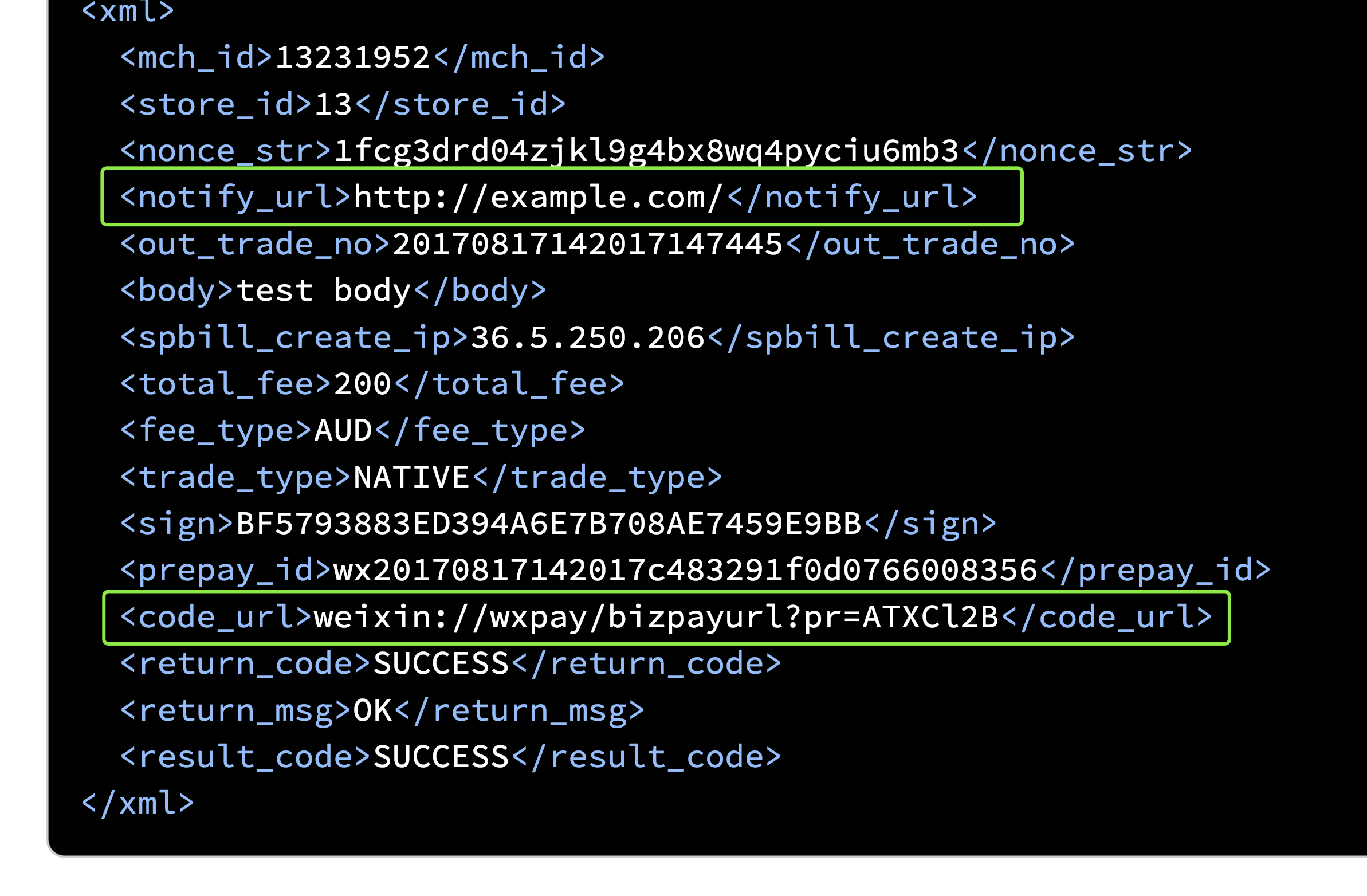Click the opening <notify_url> tag
This screenshot has height=896, width=1367.
click(x=235, y=198)
